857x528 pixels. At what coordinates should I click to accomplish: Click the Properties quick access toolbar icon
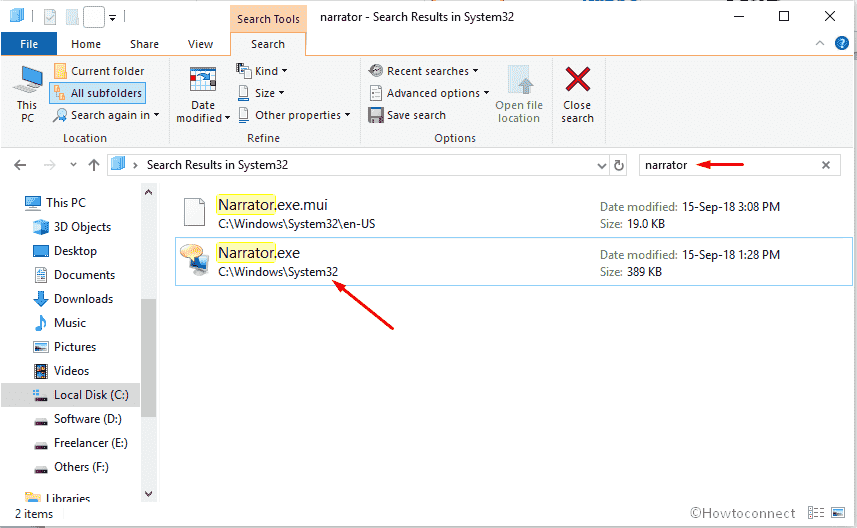(x=50, y=17)
